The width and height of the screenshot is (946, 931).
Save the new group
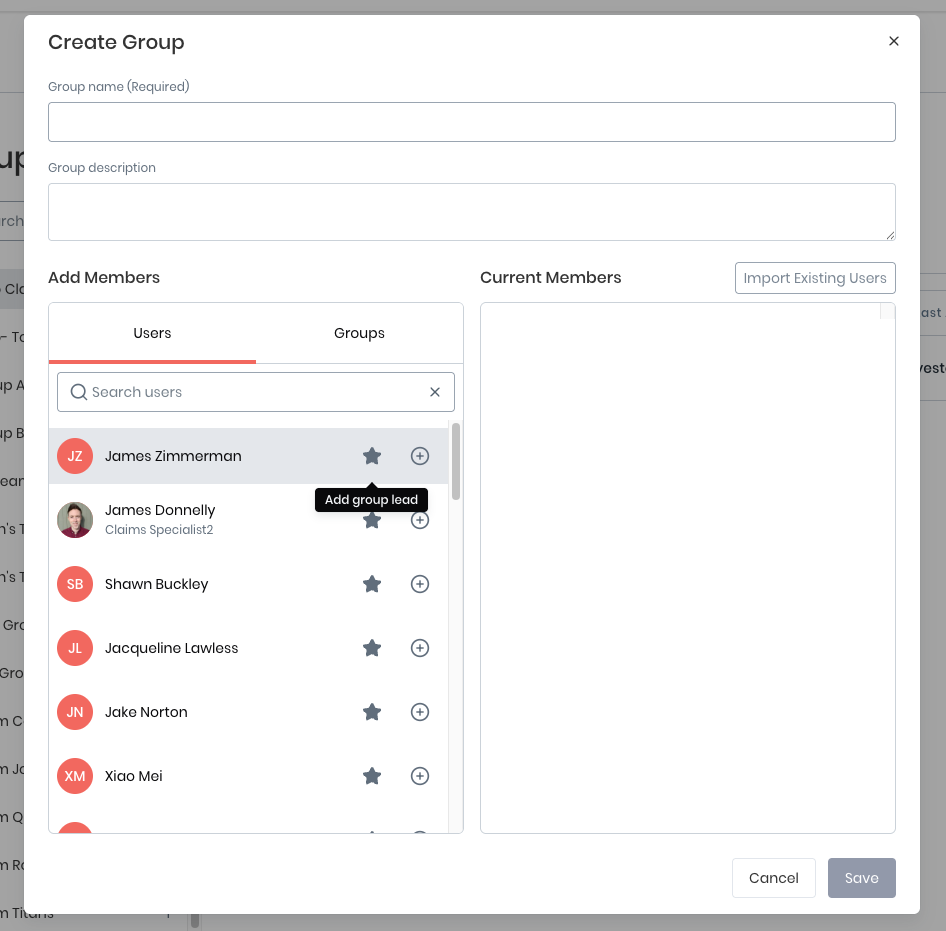pyautogui.click(x=861, y=878)
